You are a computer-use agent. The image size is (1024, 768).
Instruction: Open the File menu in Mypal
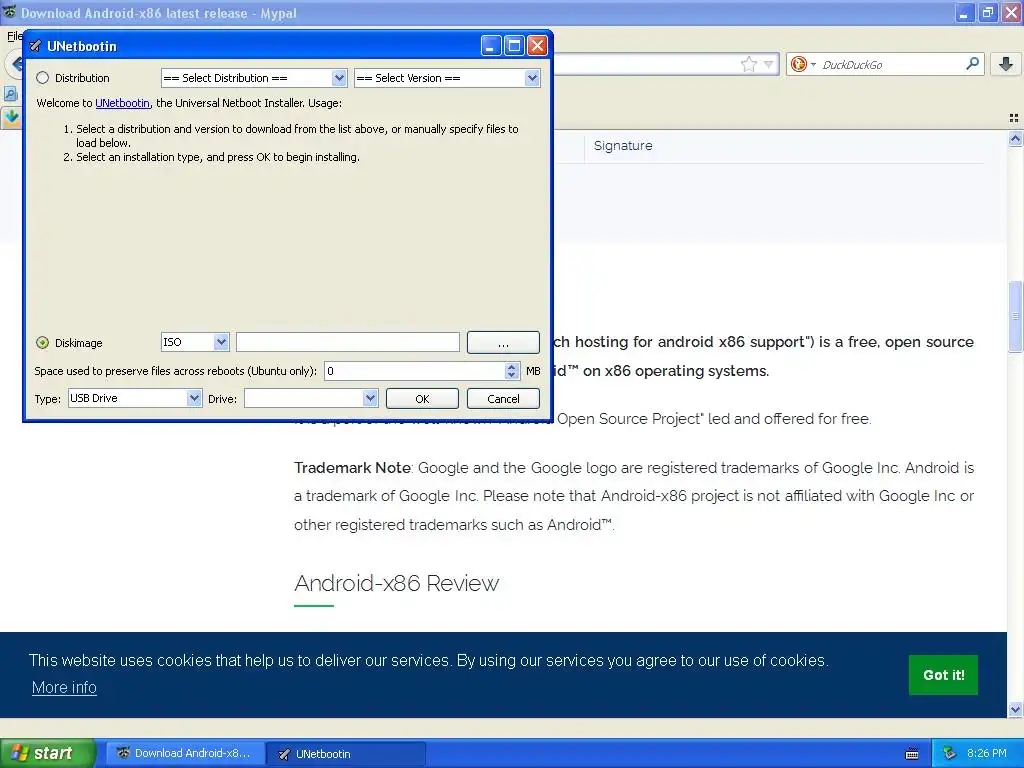tap(14, 36)
